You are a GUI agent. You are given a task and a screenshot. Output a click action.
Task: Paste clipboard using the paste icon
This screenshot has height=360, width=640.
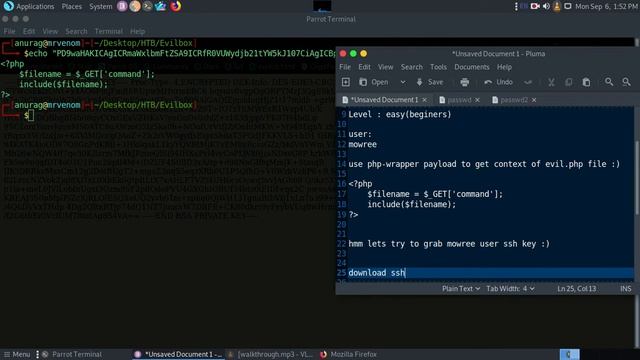tap(586, 82)
